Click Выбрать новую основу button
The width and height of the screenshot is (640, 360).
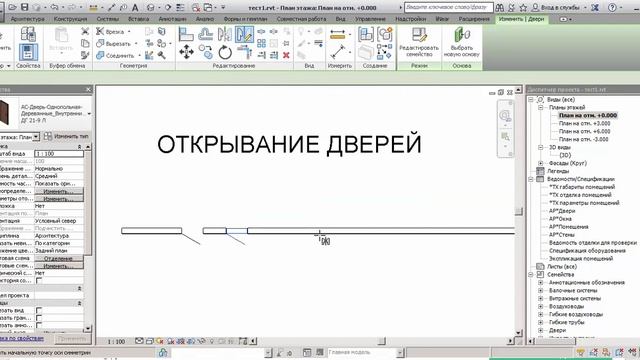click(x=462, y=42)
